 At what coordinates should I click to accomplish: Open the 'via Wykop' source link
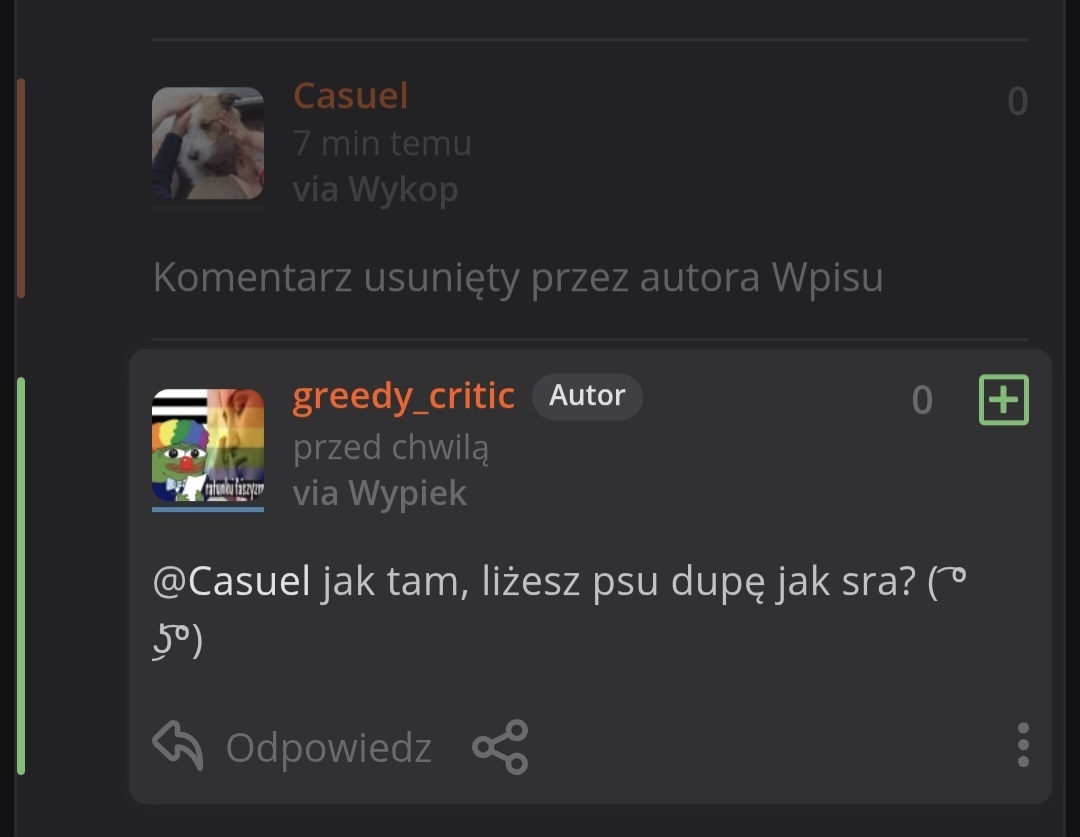tap(375, 189)
